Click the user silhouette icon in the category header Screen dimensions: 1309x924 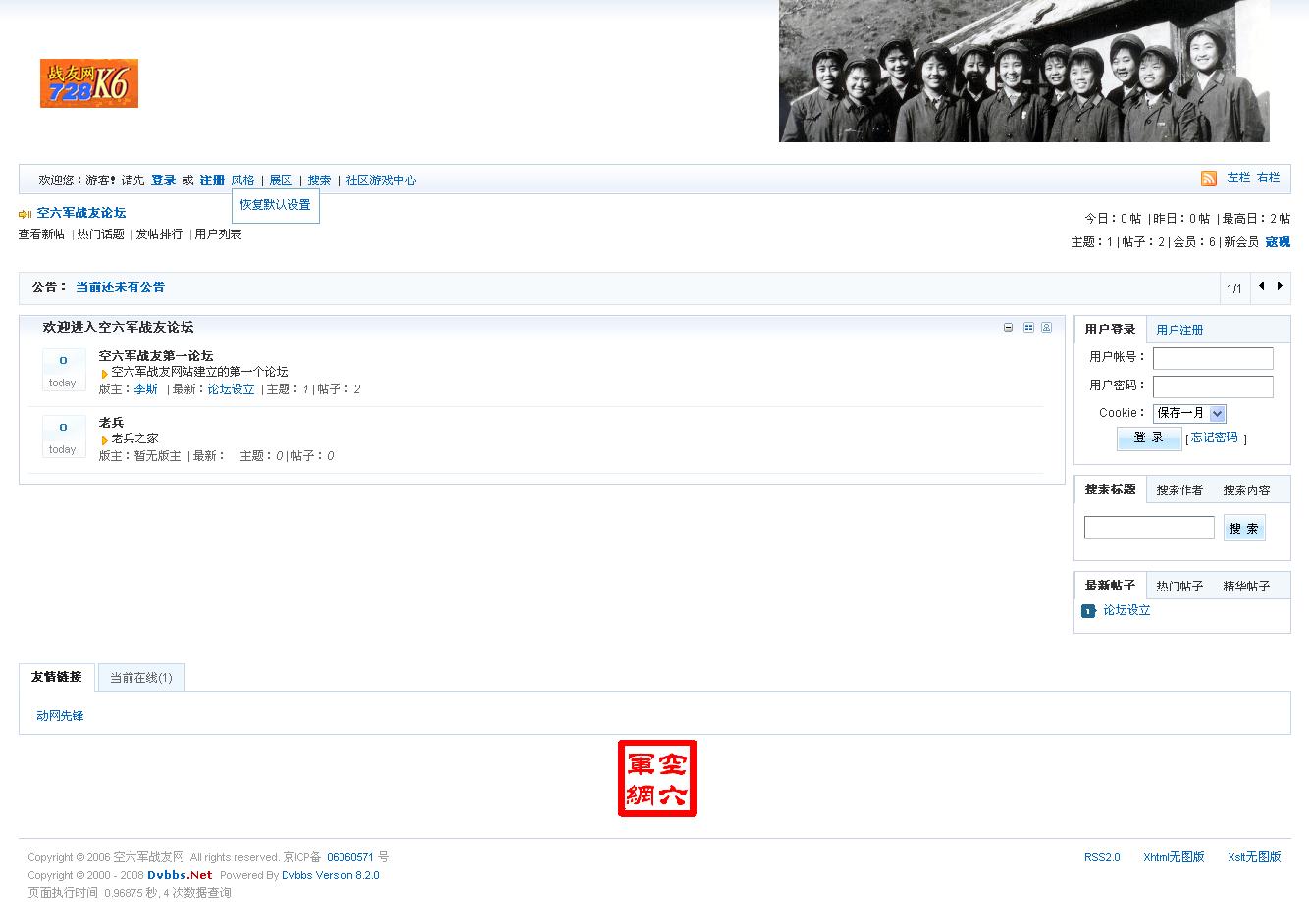pos(1046,327)
